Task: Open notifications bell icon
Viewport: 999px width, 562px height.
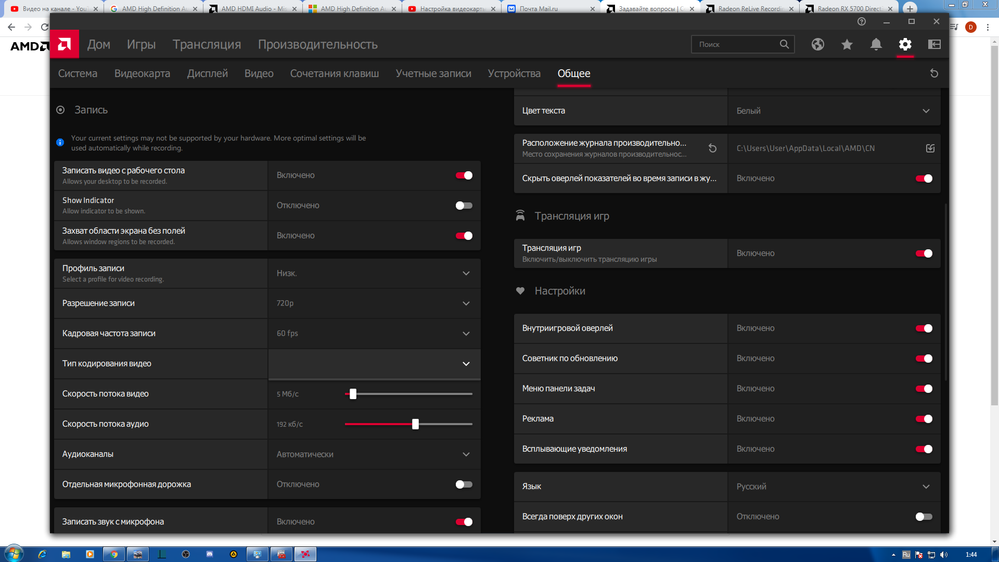Action: 876,44
